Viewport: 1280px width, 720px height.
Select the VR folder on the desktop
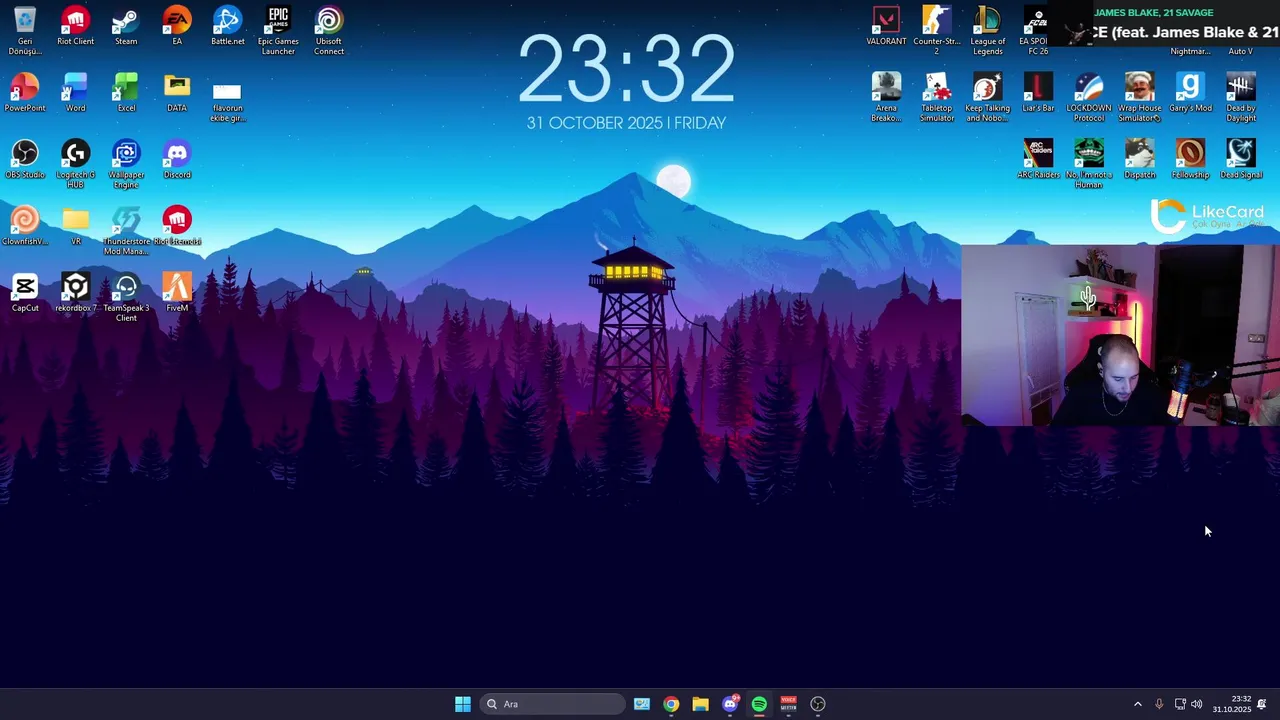(x=75, y=226)
